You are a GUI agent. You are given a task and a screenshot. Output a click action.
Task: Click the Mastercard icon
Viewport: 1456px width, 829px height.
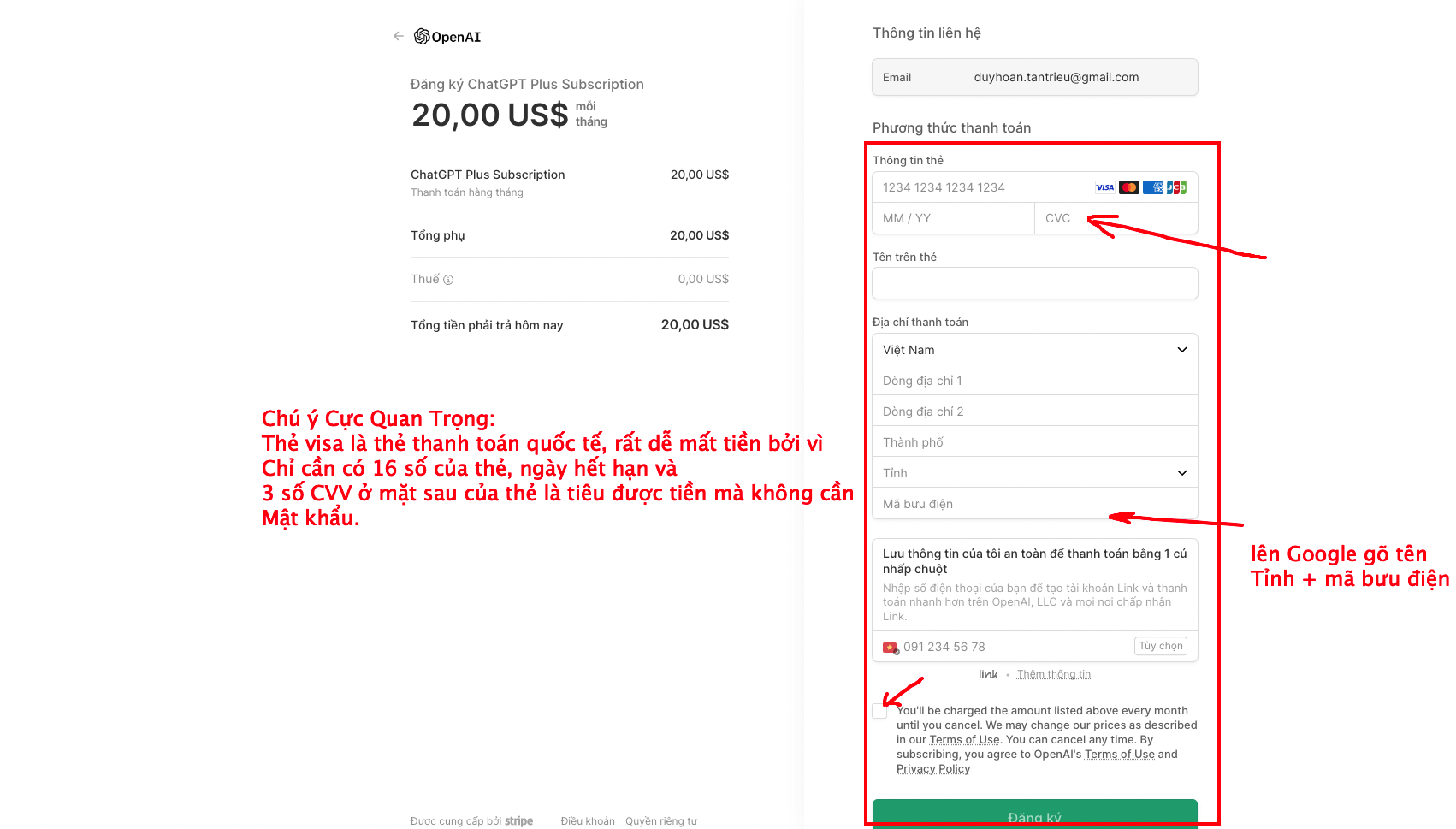1129,187
